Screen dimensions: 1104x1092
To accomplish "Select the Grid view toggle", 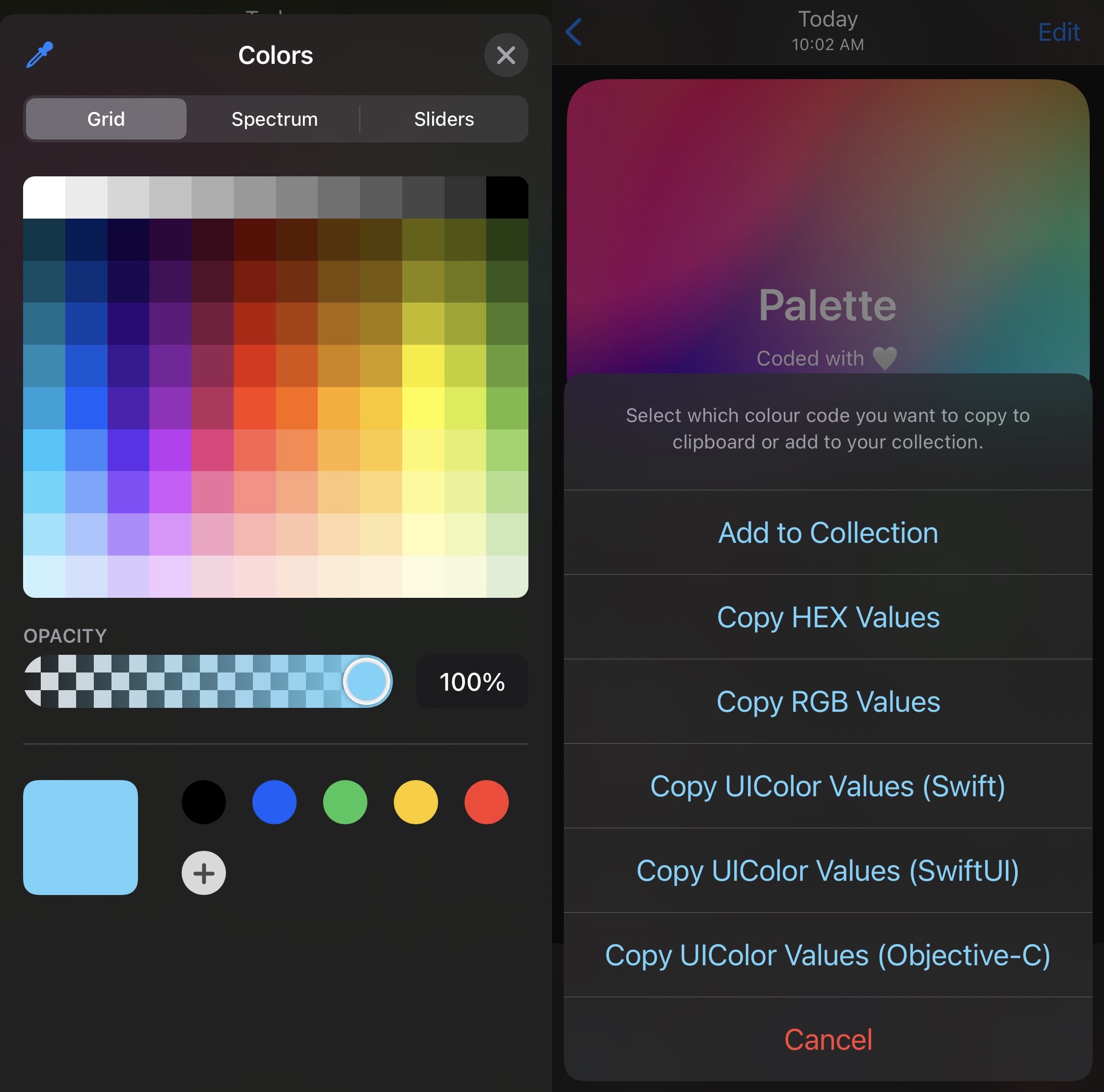I will [x=106, y=119].
